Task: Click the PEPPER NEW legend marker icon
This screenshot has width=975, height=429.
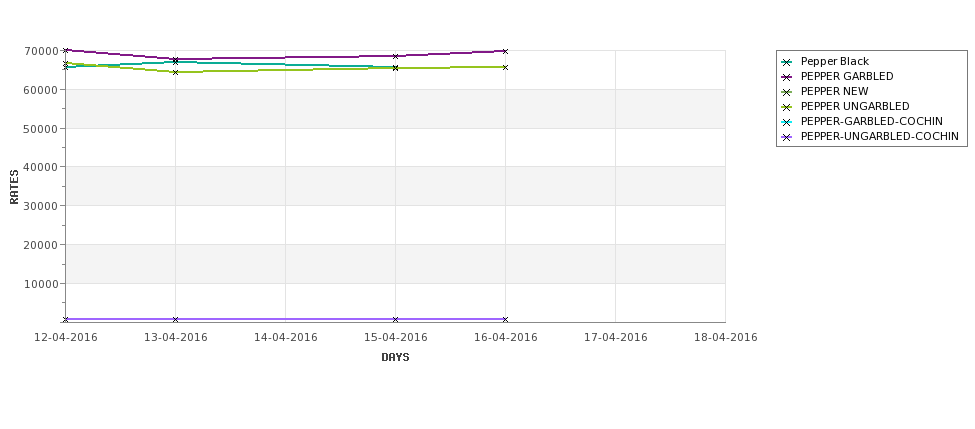Action: point(787,92)
